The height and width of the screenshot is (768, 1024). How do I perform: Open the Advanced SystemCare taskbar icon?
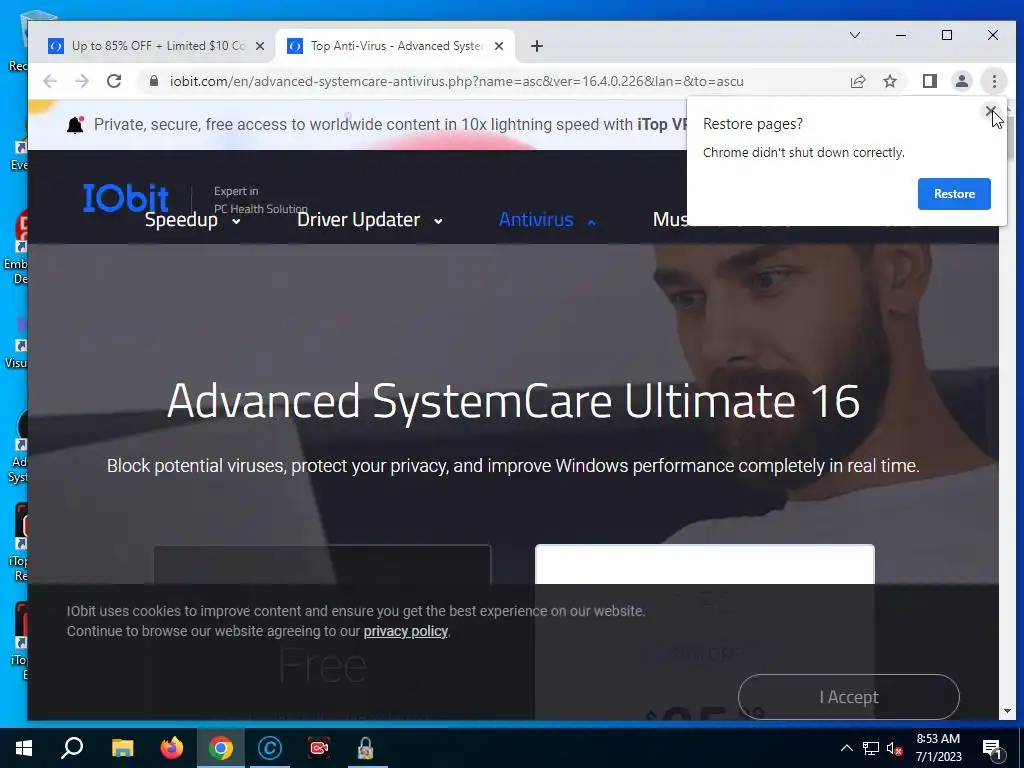pos(270,748)
